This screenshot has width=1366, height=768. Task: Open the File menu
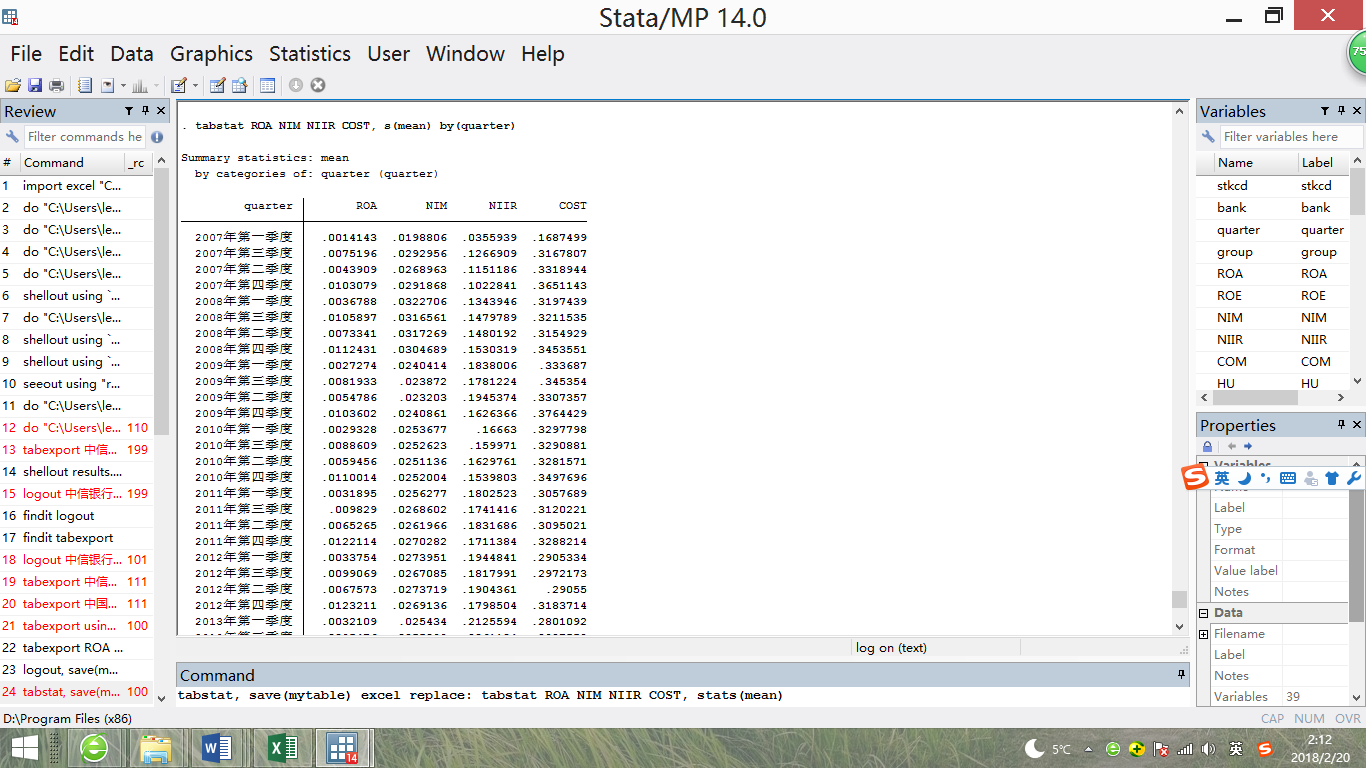point(26,54)
